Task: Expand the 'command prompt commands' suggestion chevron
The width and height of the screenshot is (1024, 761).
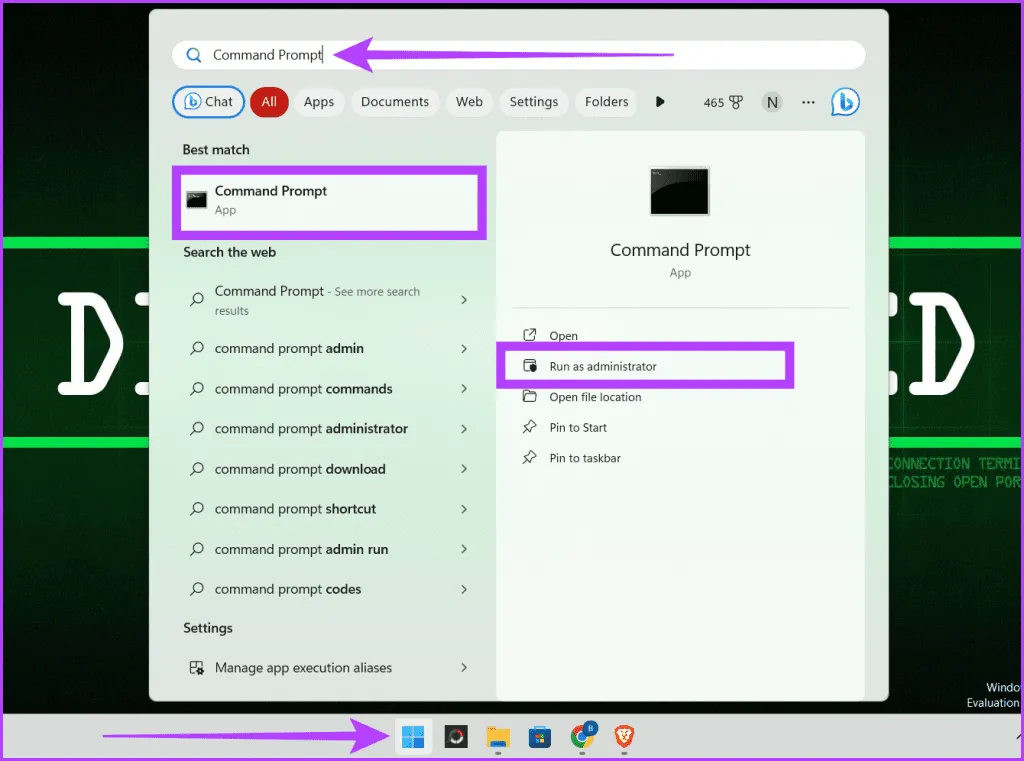Action: [x=464, y=389]
